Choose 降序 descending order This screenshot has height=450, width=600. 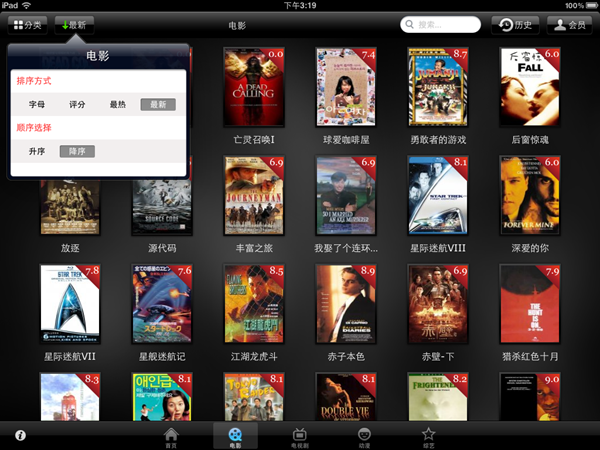[77, 152]
